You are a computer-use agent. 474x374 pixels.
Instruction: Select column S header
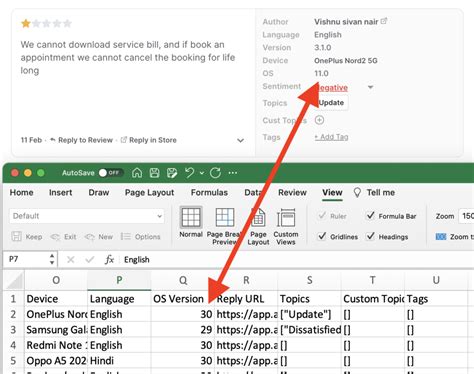(309, 280)
